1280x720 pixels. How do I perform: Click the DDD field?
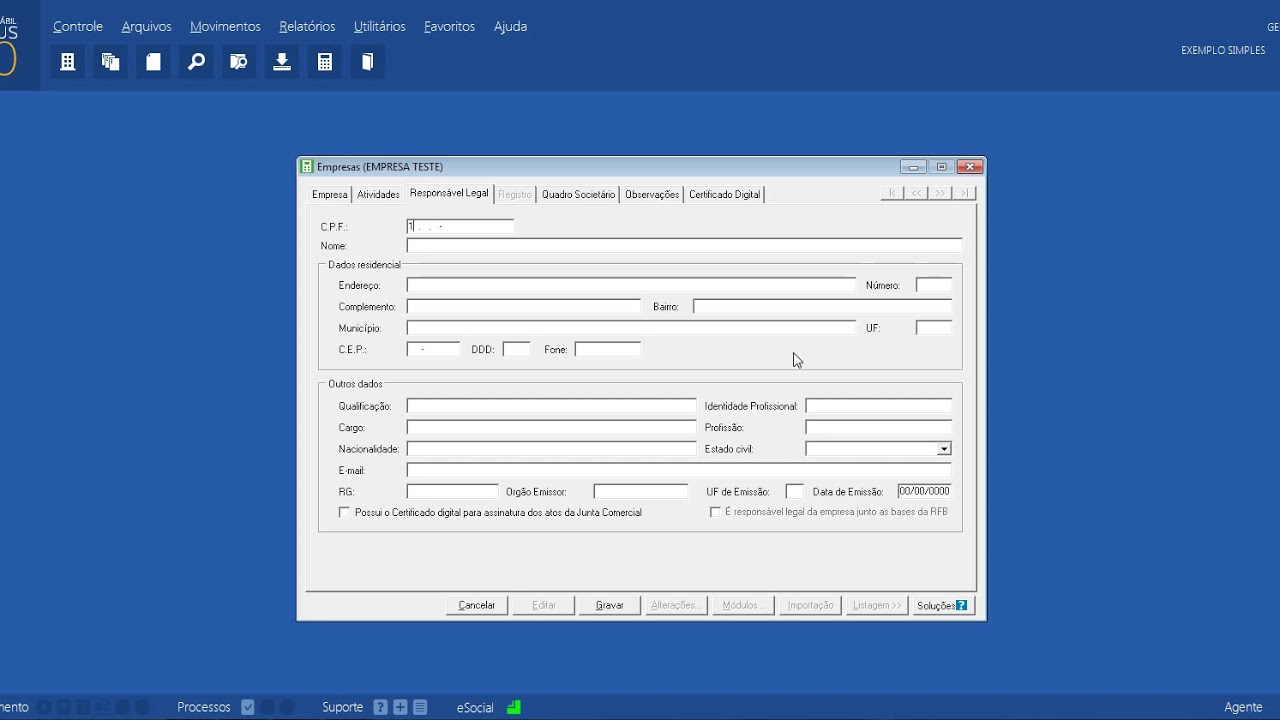pyautogui.click(x=516, y=349)
